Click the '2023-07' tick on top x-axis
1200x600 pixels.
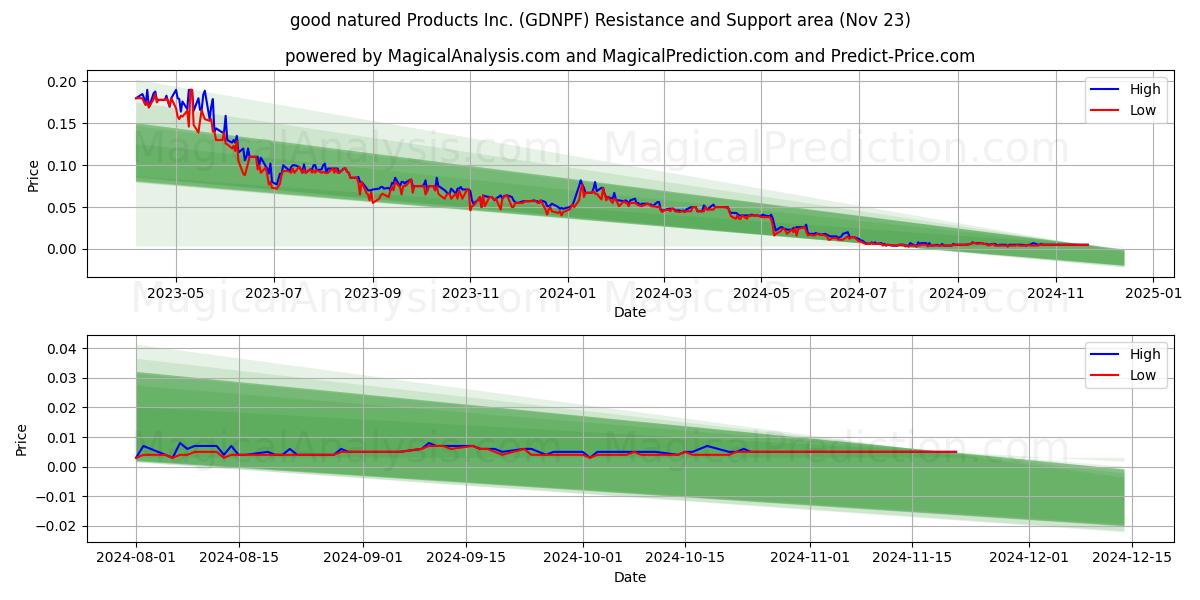(274, 293)
